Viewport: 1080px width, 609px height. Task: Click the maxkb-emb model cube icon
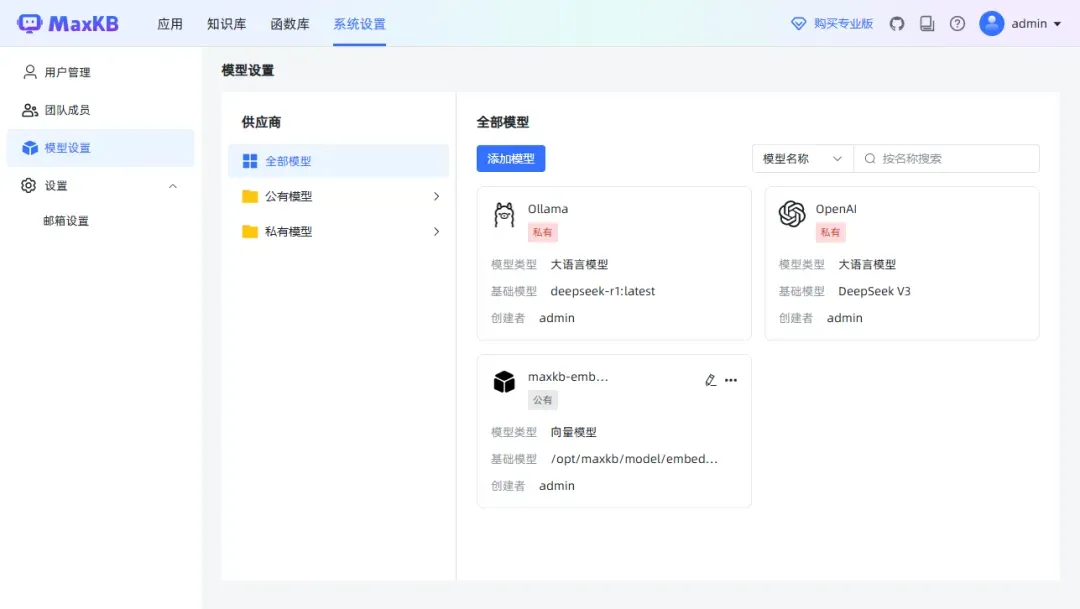(504, 382)
